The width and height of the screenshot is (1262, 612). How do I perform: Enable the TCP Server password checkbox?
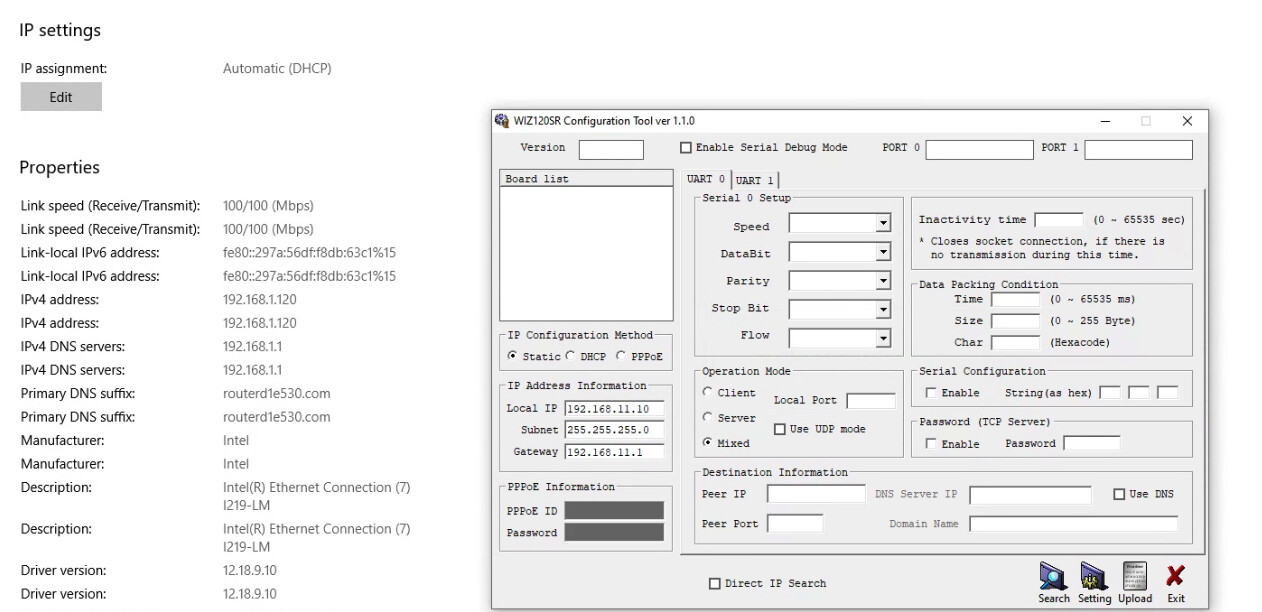[x=932, y=444]
